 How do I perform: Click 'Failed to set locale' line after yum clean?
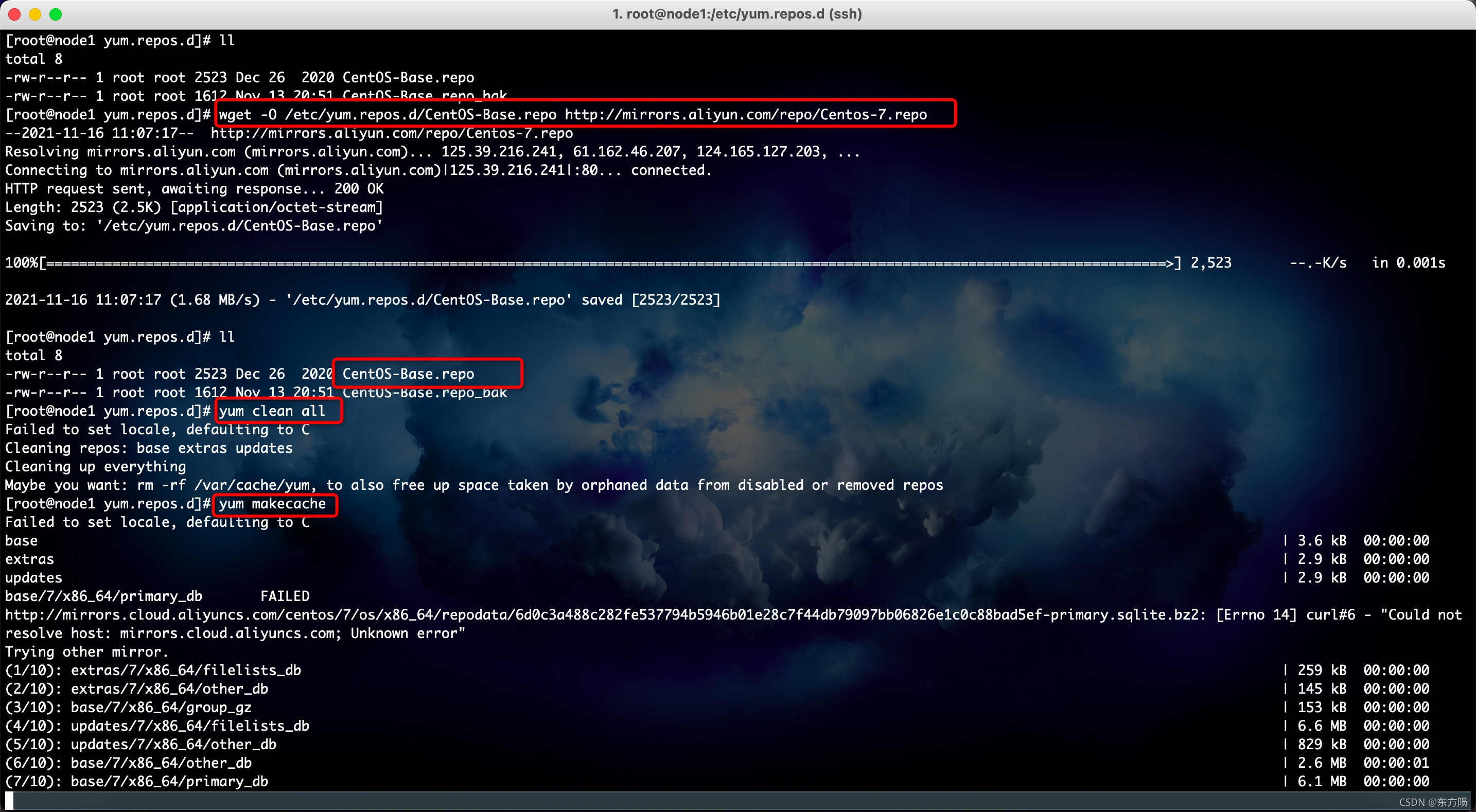click(157, 429)
